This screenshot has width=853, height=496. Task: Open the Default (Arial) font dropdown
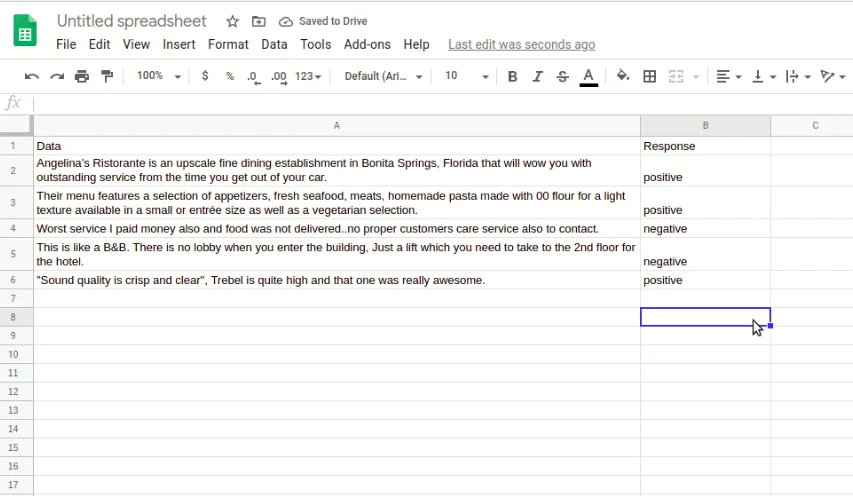click(x=383, y=76)
